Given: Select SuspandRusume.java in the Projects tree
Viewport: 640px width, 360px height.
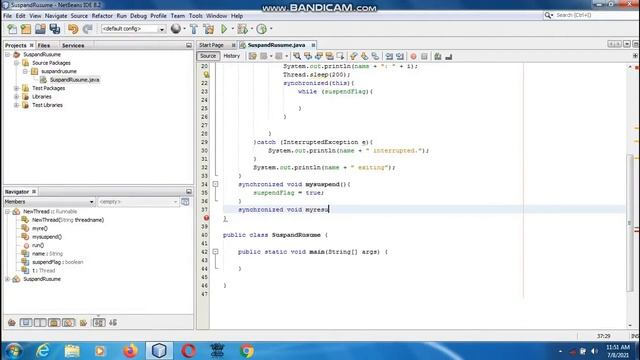Looking at the screenshot, I should click(75, 80).
